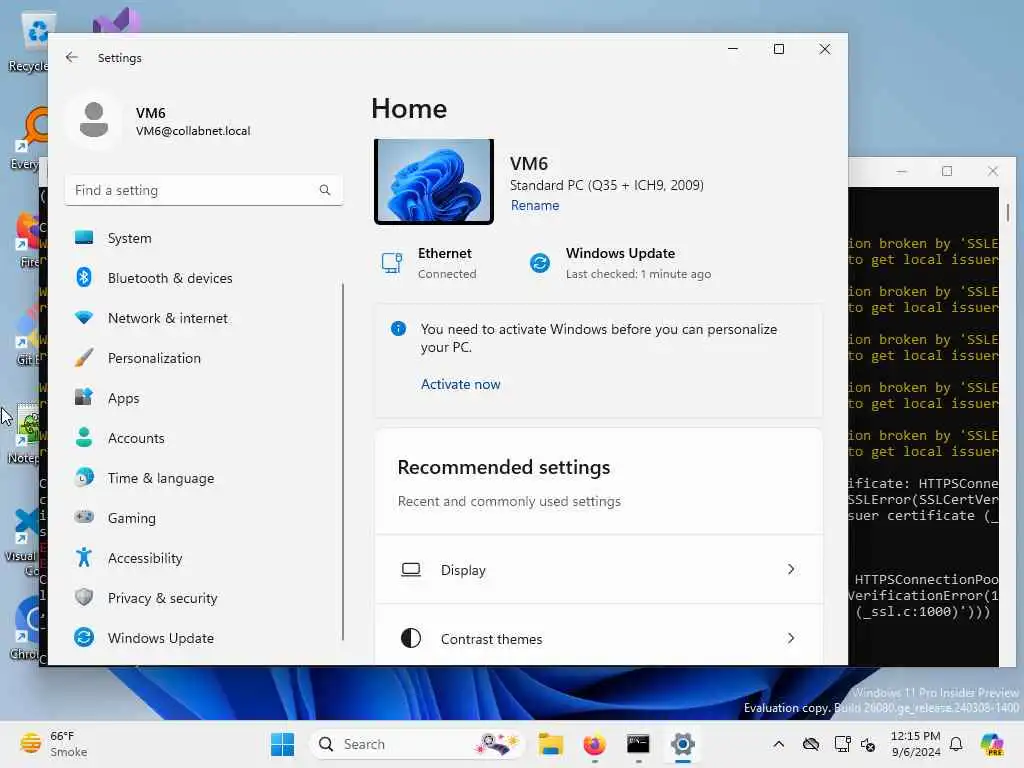Open File Explorer from the taskbar
This screenshot has height=768, width=1024.
click(551, 744)
